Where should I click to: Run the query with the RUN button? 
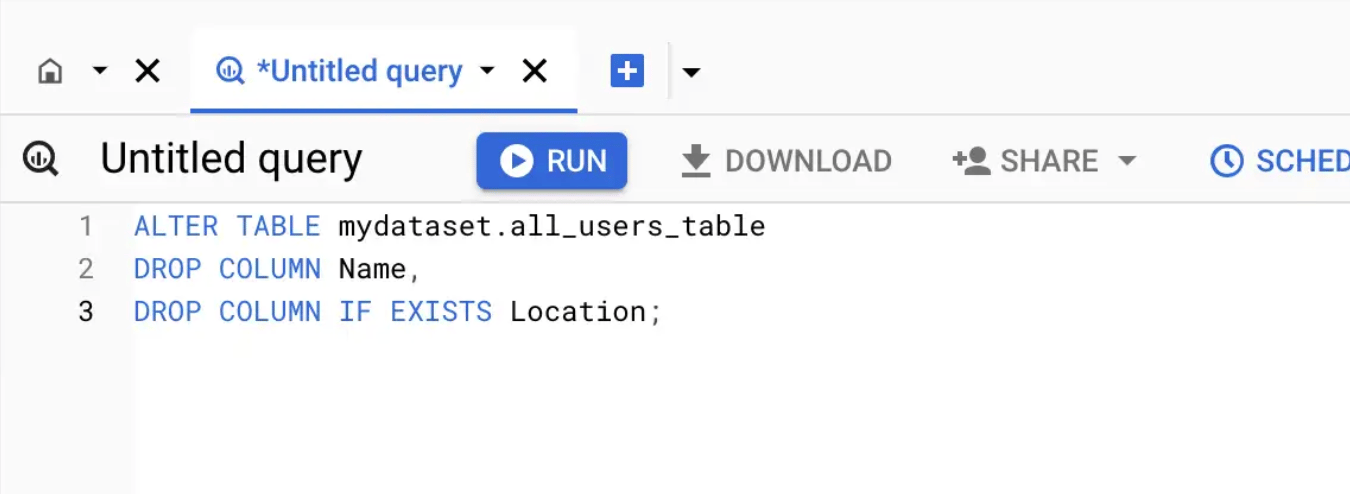pyautogui.click(x=552, y=161)
